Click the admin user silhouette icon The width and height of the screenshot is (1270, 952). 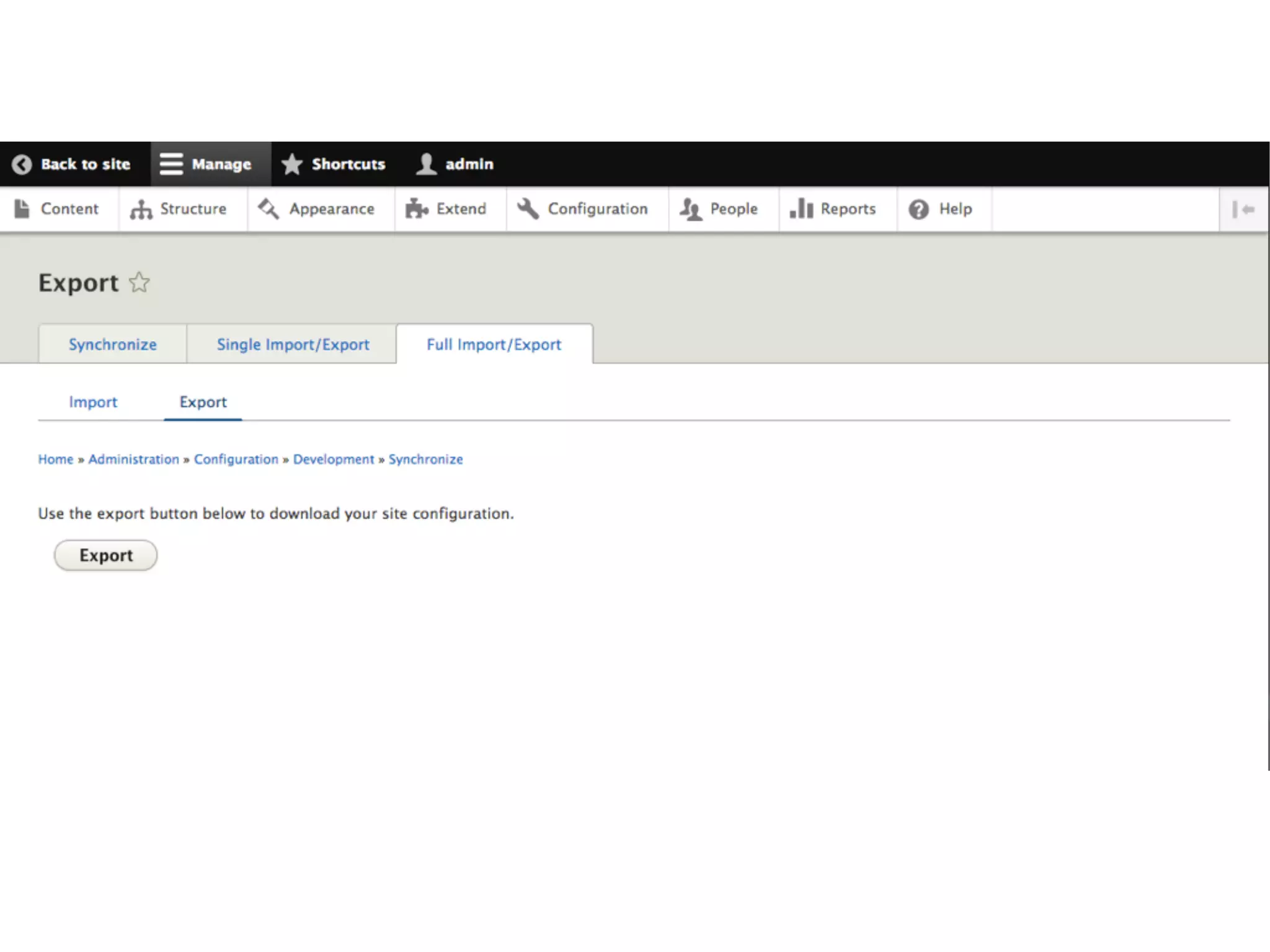tap(427, 164)
